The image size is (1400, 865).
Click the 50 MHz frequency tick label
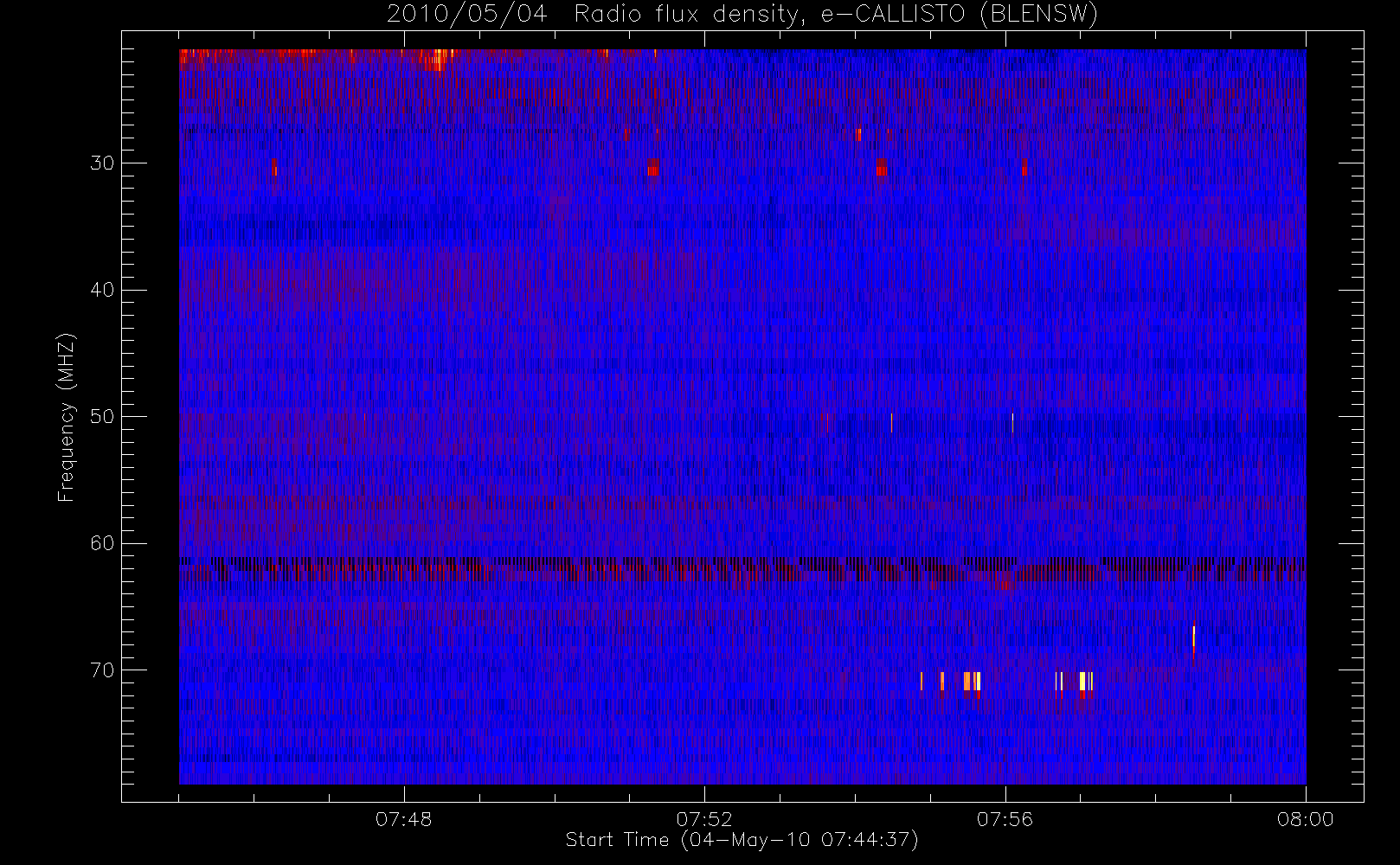coord(102,417)
